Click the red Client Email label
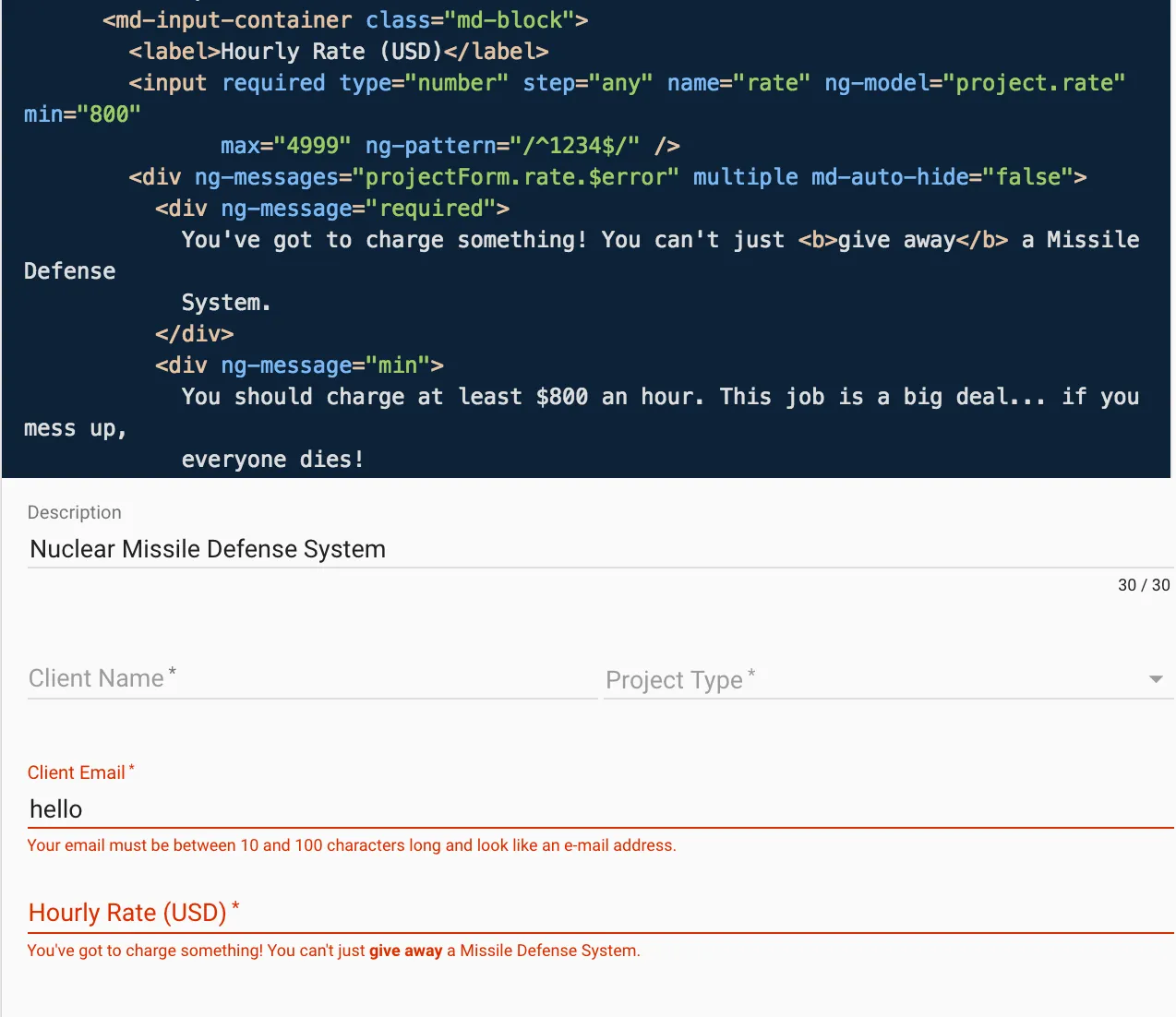 tap(77, 772)
